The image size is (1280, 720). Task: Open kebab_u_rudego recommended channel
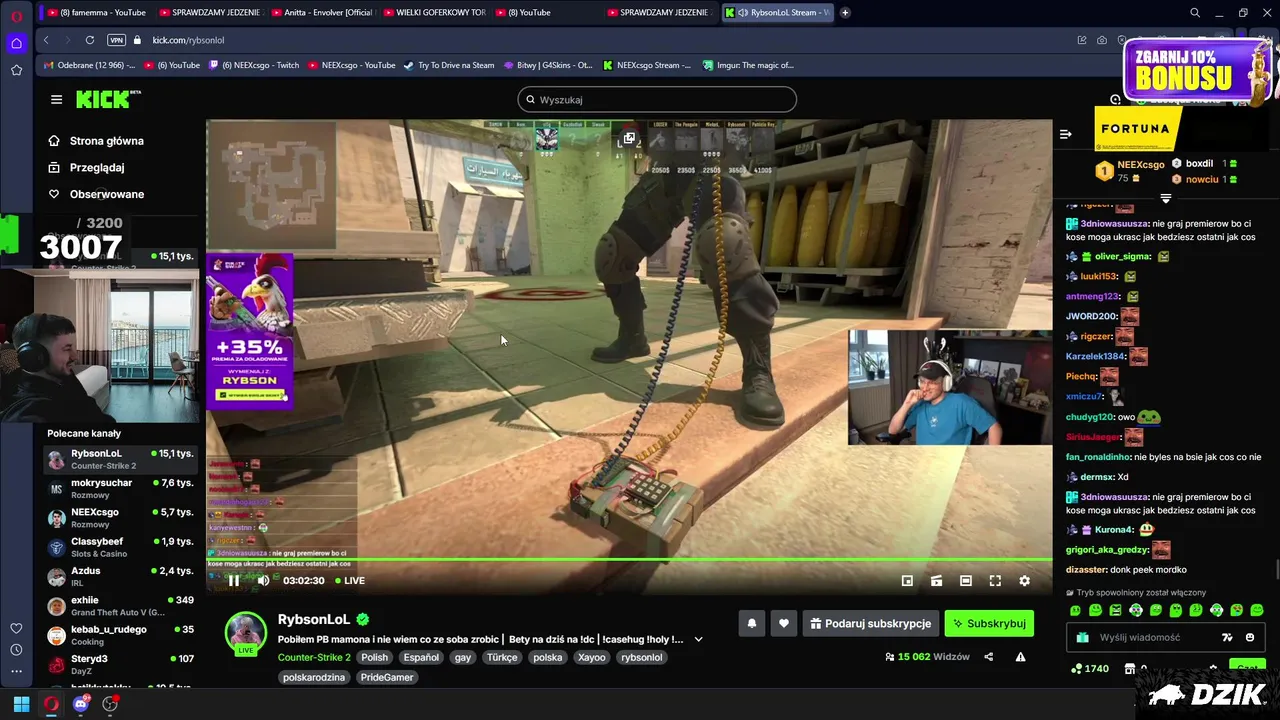coord(120,635)
